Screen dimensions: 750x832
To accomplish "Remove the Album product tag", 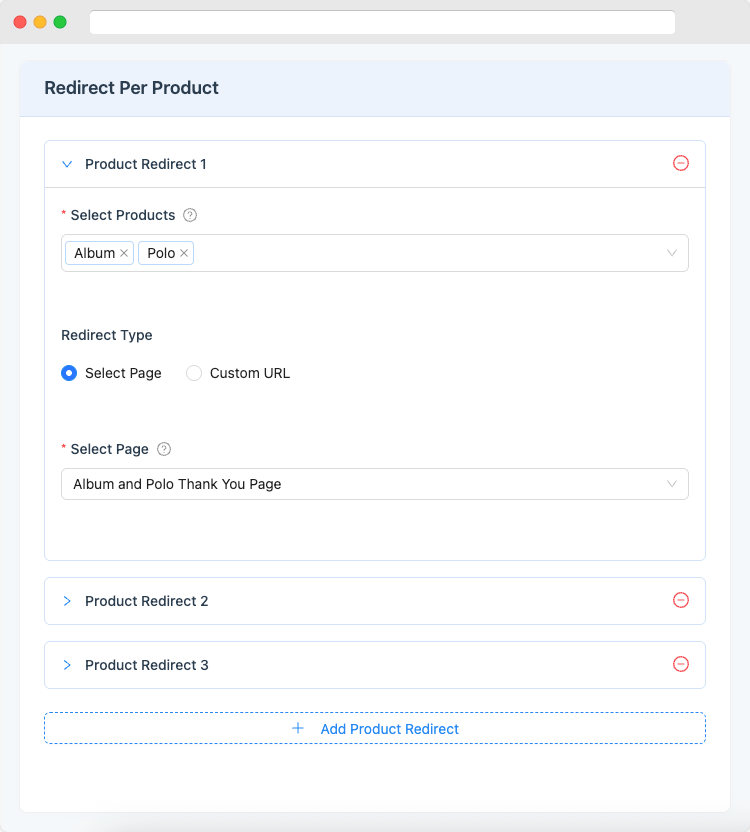I will [124, 252].
